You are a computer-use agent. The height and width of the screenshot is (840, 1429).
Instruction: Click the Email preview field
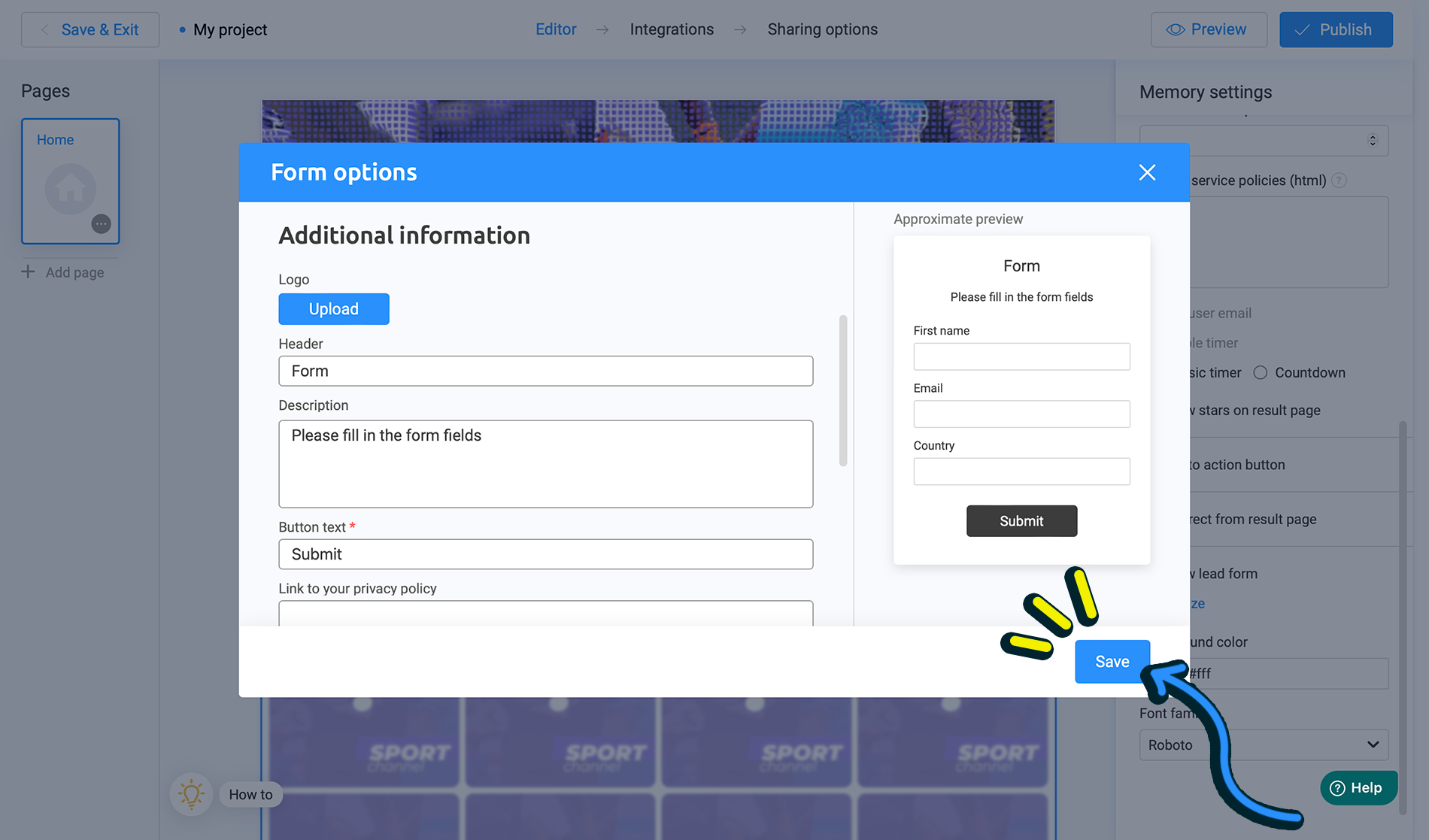point(1021,414)
